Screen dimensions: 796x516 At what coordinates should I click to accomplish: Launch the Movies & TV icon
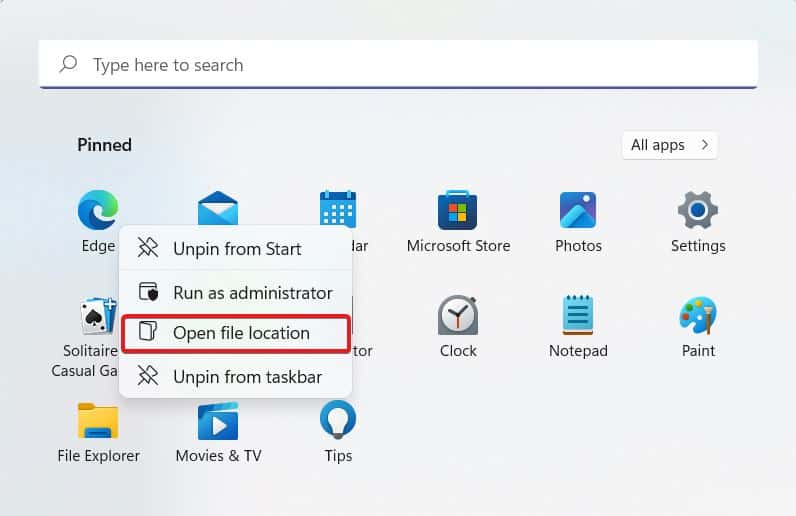click(x=218, y=421)
